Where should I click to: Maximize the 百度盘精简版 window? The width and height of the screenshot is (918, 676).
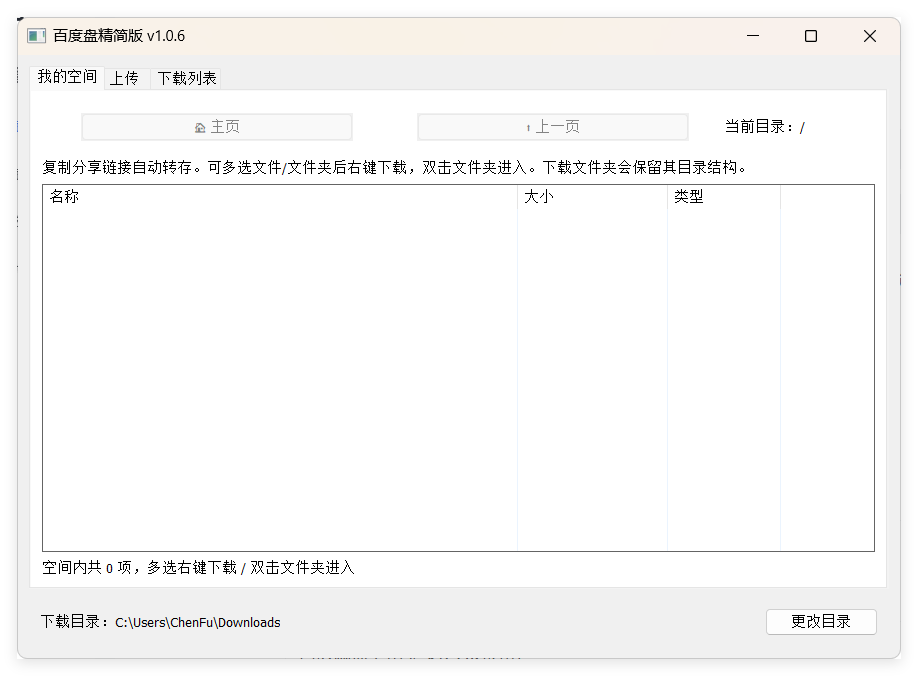pos(811,36)
